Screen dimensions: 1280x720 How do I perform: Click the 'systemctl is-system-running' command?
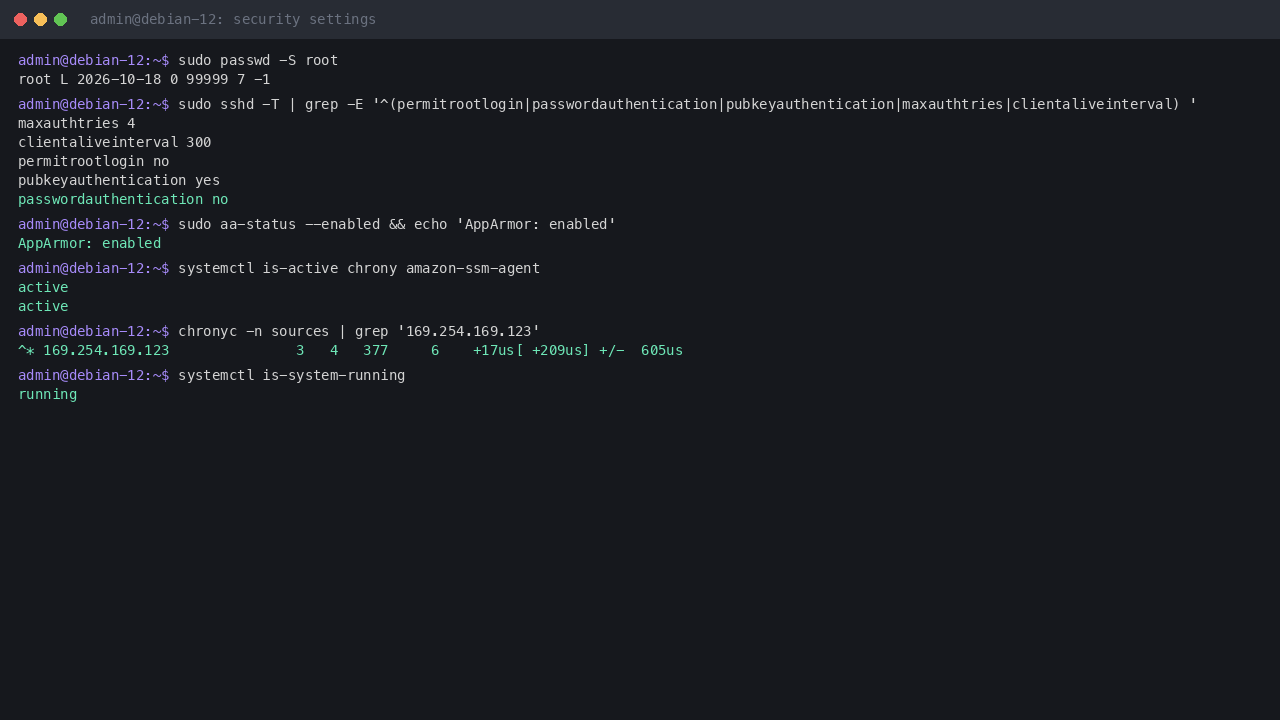tap(292, 375)
